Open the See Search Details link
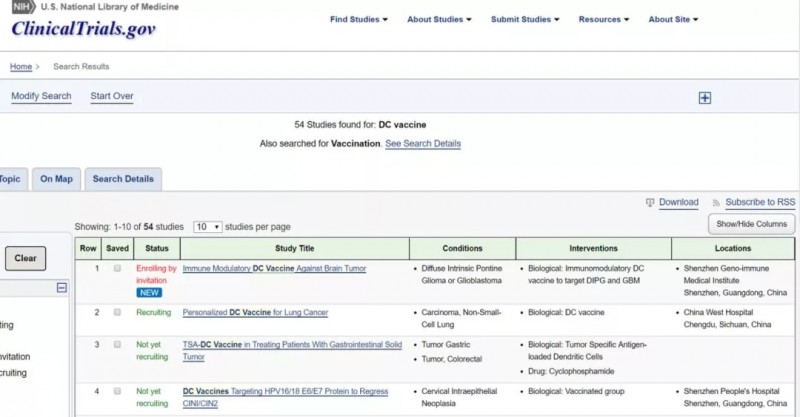 click(x=423, y=144)
